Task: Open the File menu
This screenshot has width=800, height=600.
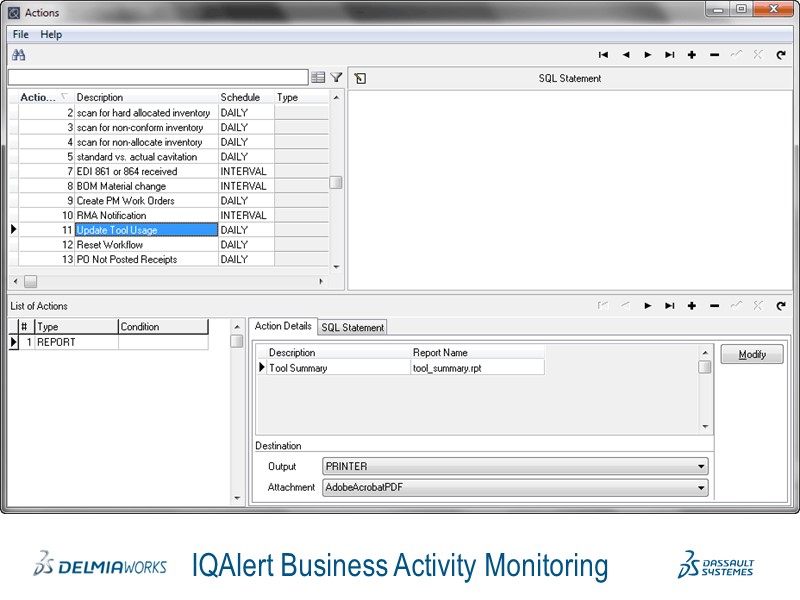Action: click(x=19, y=33)
